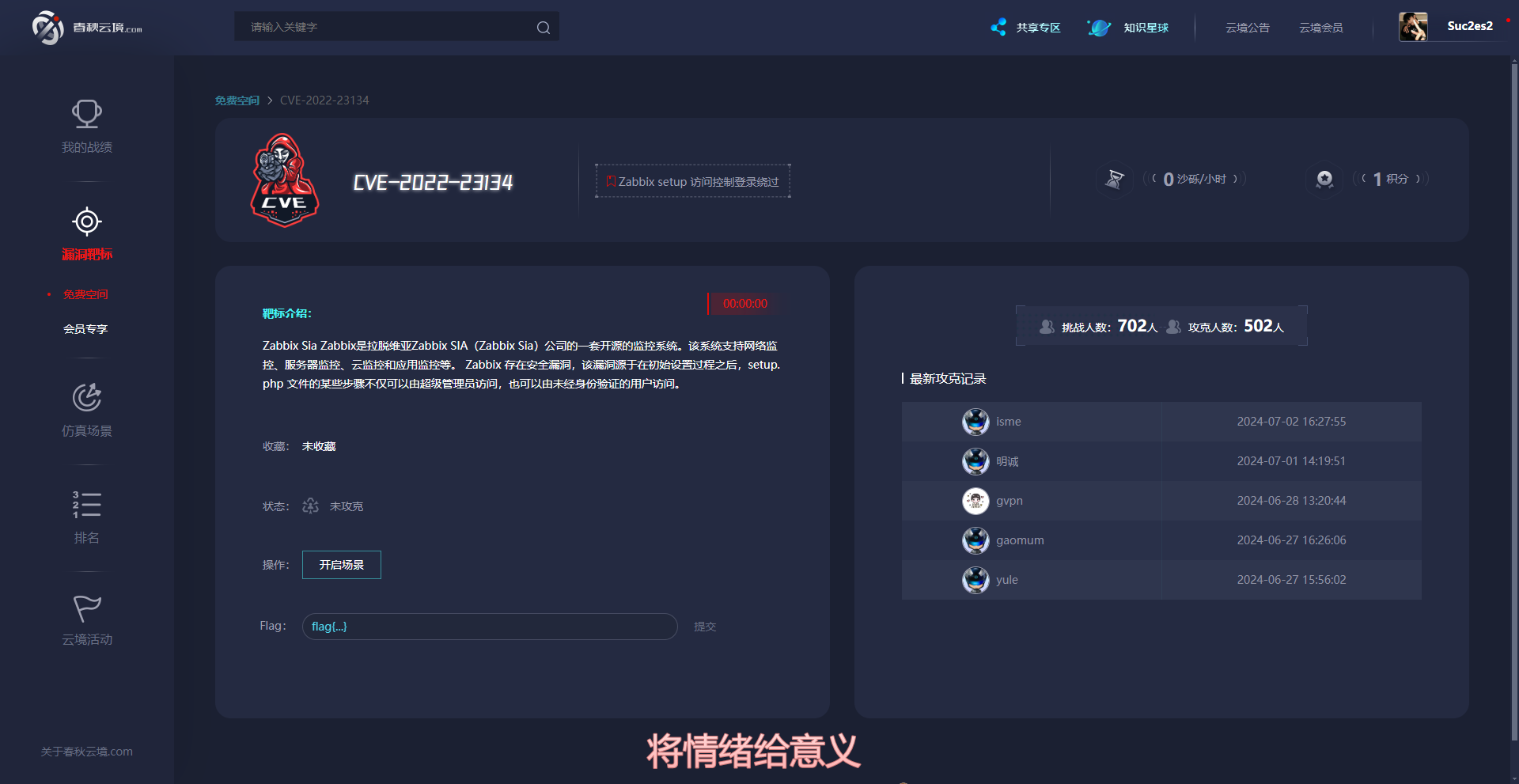Click the Zabbix setup tag label

pyautogui.click(x=693, y=181)
